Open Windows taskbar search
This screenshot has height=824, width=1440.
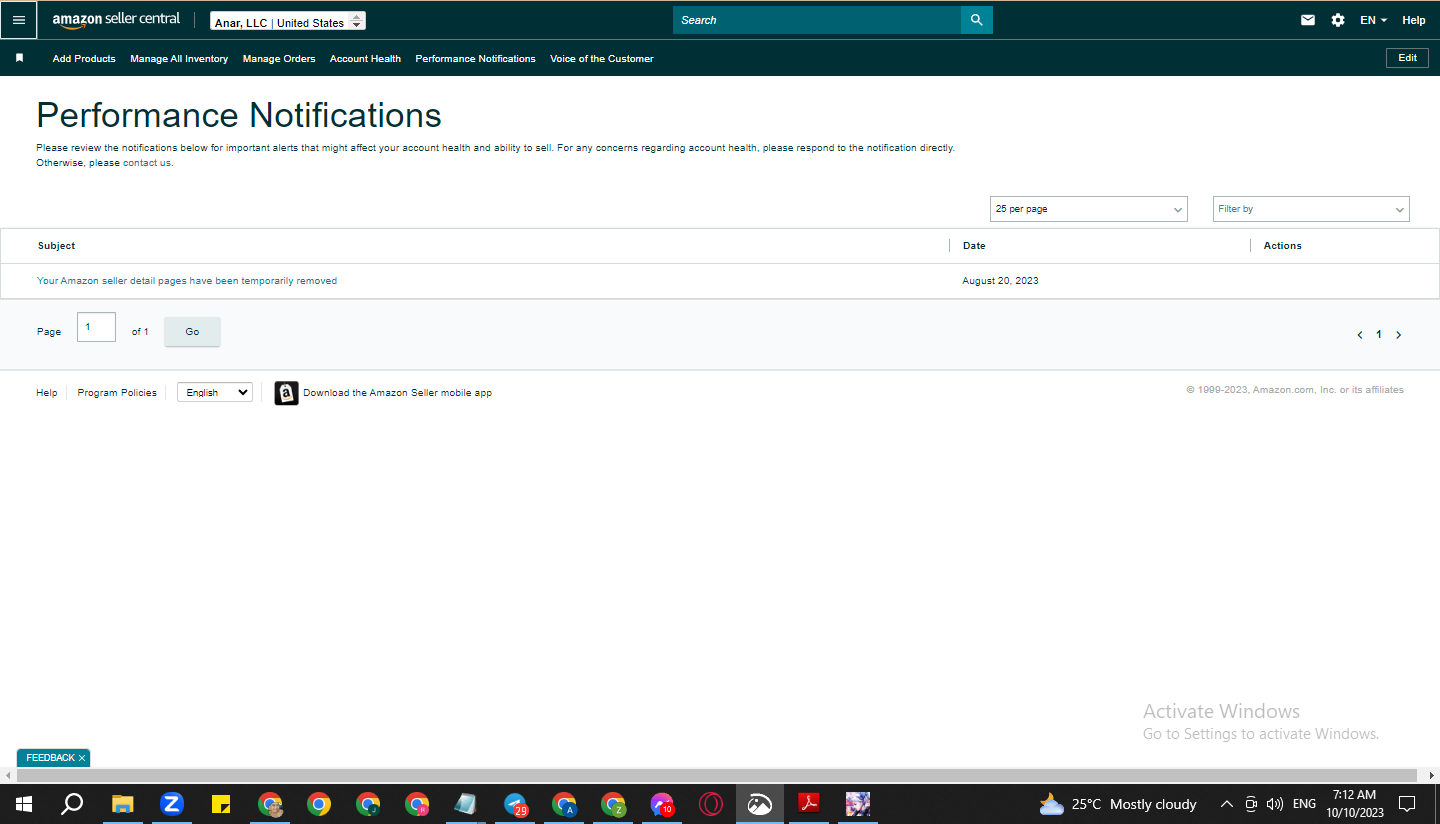point(72,804)
